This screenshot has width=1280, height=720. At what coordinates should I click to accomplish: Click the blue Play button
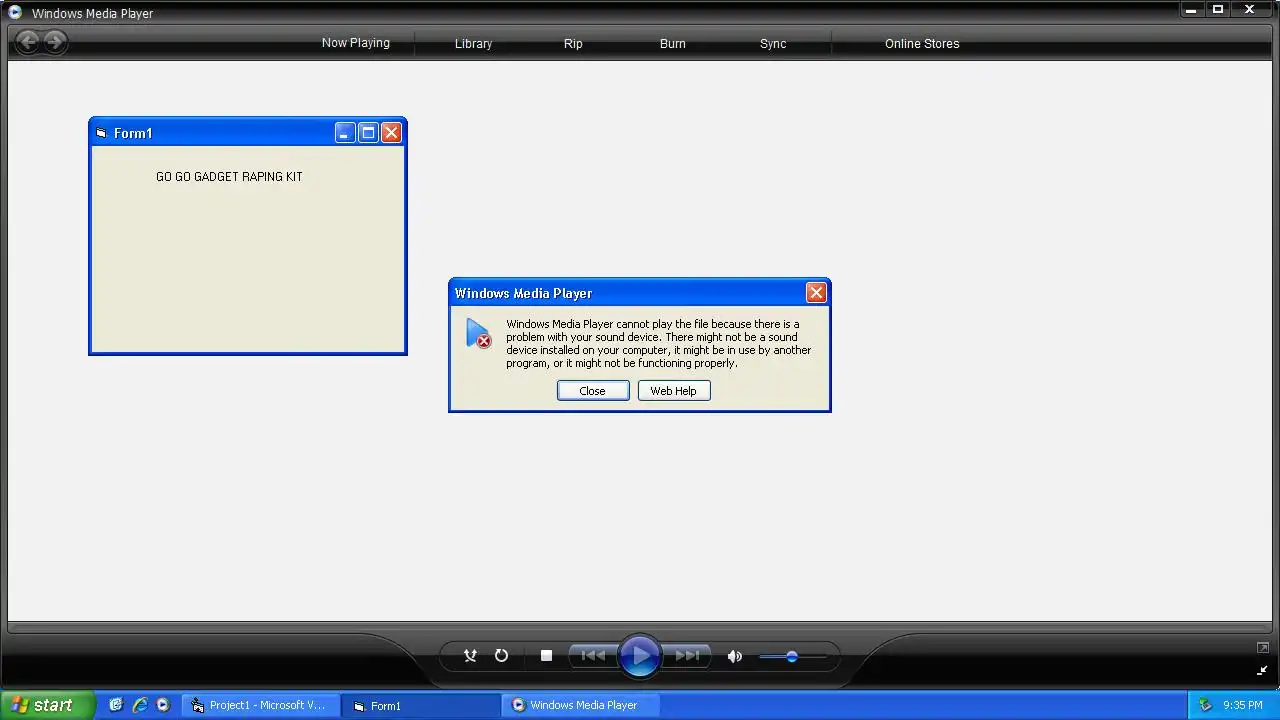640,656
